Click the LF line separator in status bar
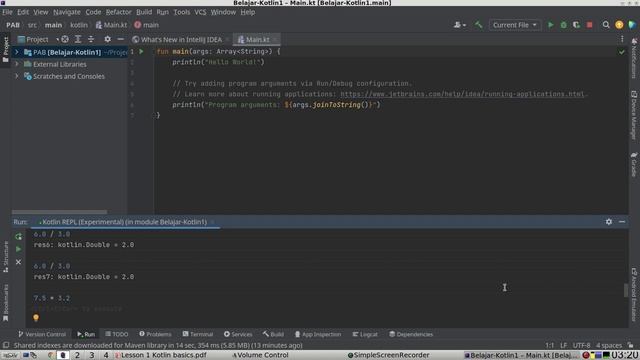The width and height of the screenshot is (640, 360). (563, 345)
